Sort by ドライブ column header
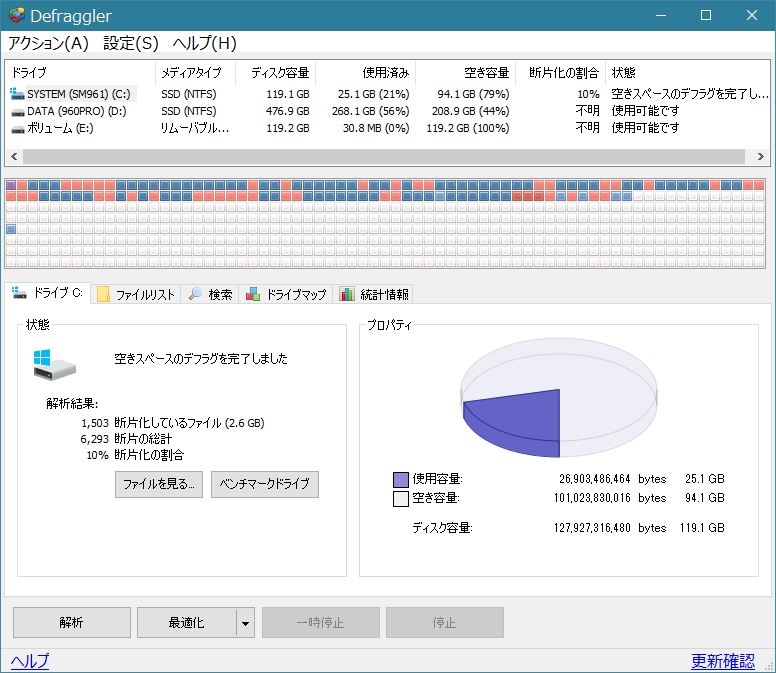The image size is (776, 673). (81, 73)
